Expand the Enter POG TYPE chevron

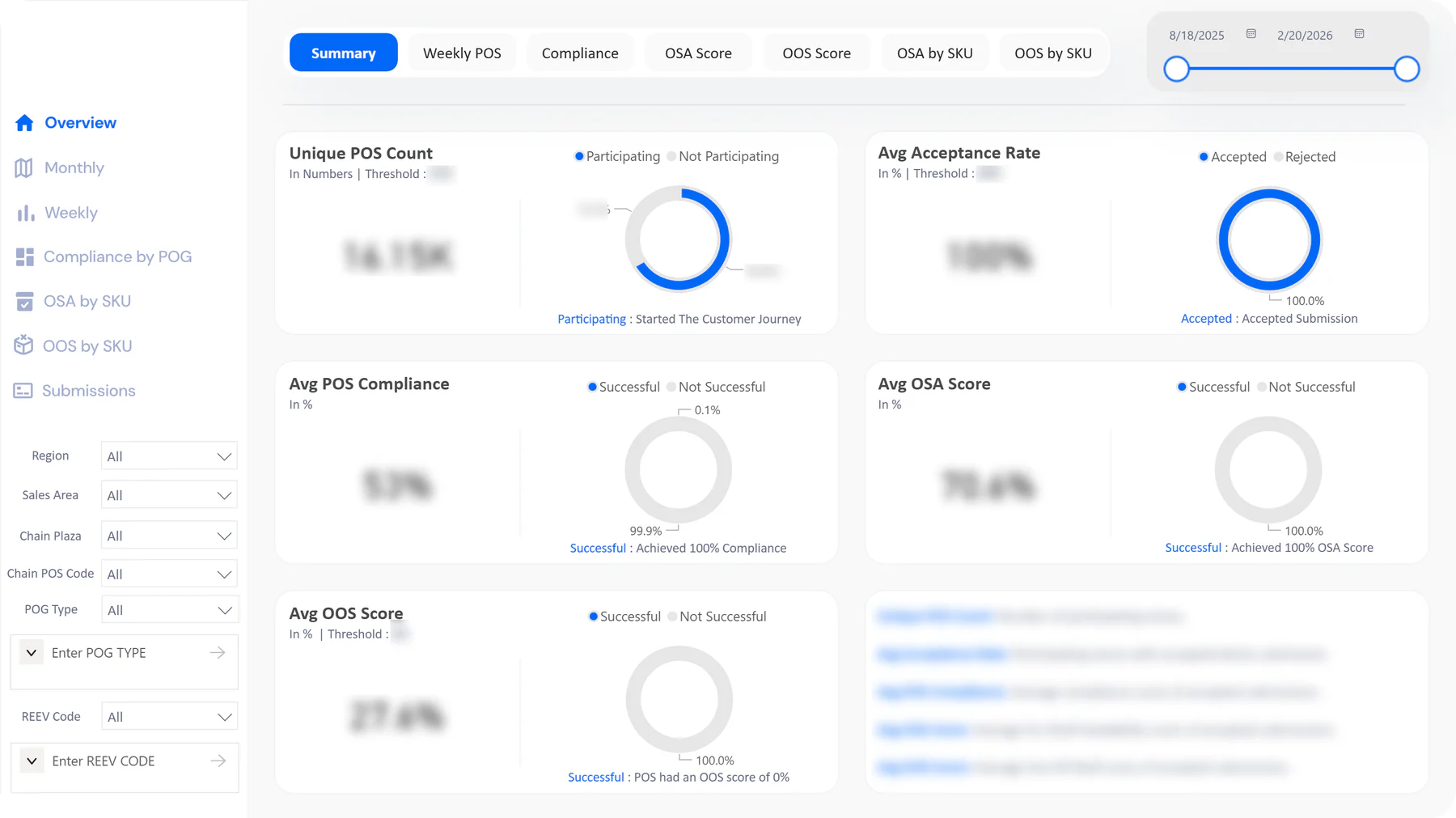point(32,653)
